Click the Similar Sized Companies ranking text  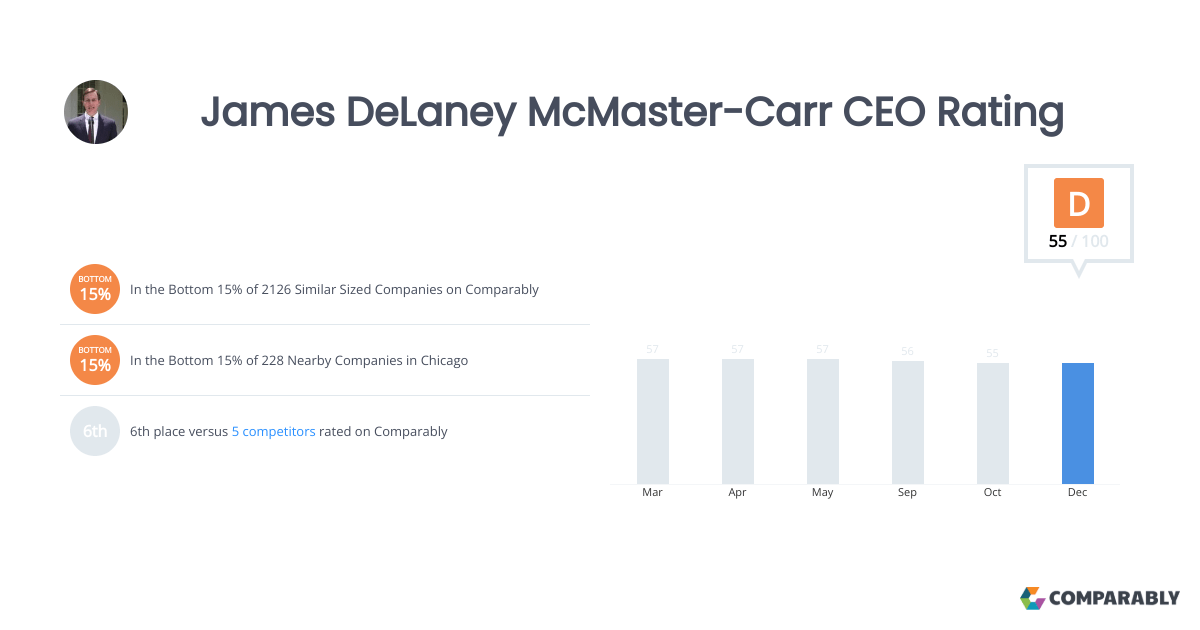334,290
